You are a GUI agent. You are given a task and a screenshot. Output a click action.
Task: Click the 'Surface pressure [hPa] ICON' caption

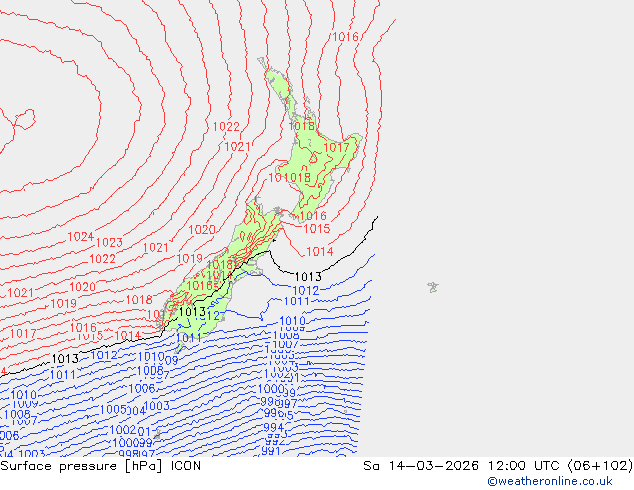point(101,466)
